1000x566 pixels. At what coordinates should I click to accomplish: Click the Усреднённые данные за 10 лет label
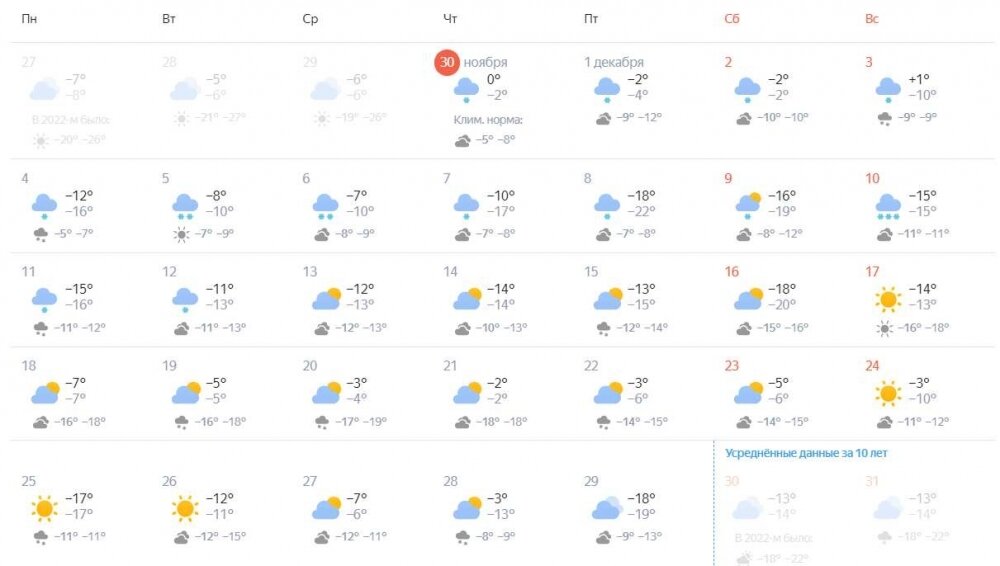coord(806,452)
